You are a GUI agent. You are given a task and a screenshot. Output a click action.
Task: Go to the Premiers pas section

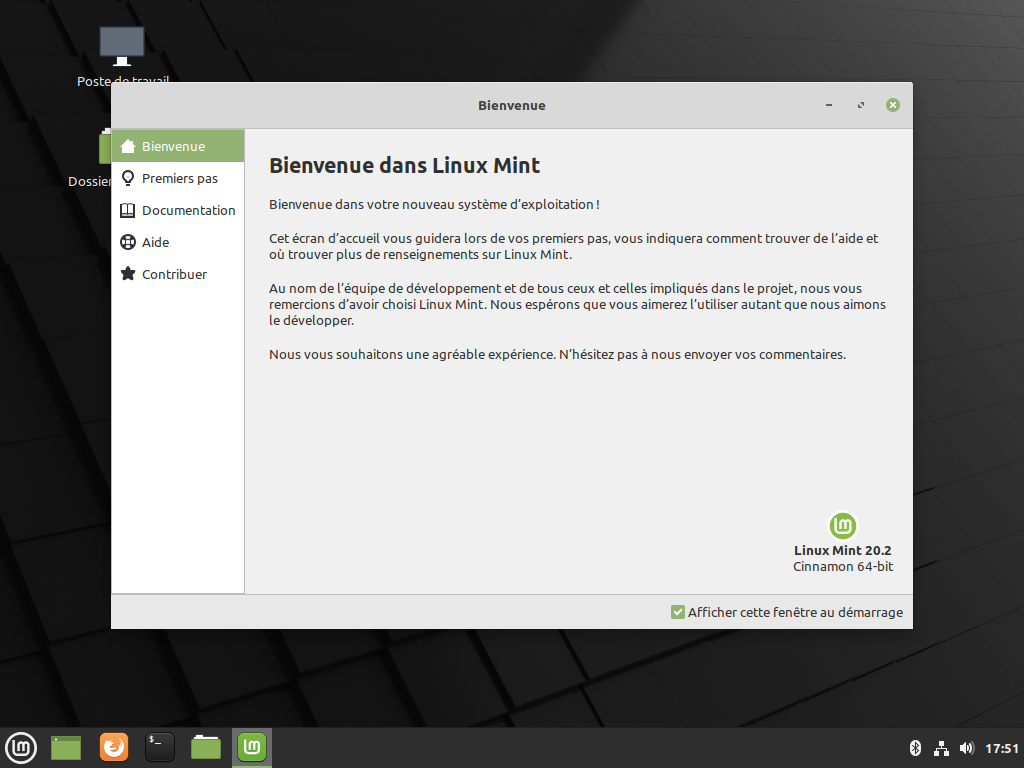point(178,178)
